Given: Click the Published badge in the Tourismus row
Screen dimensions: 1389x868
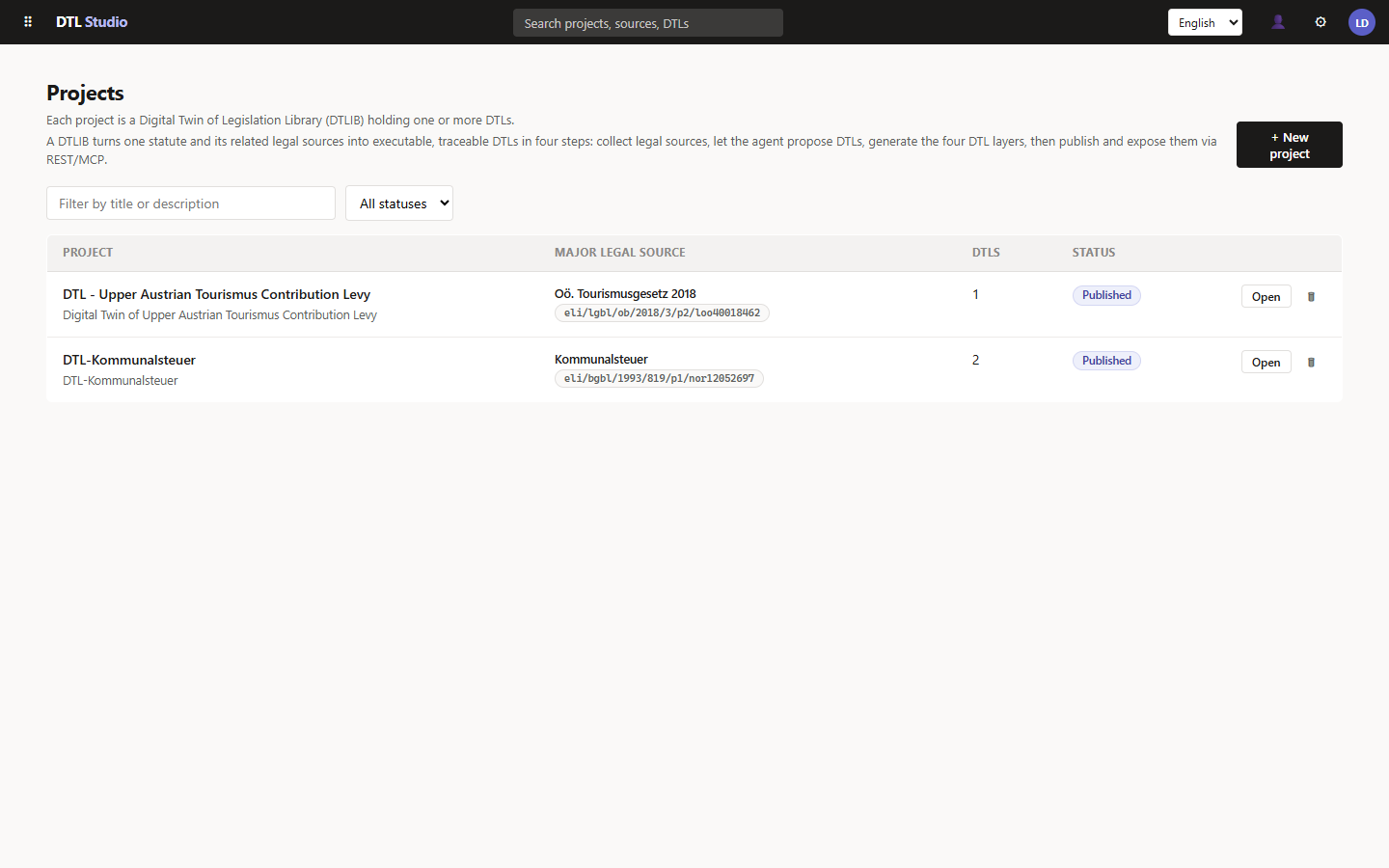Looking at the screenshot, I should (x=1106, y=295).
